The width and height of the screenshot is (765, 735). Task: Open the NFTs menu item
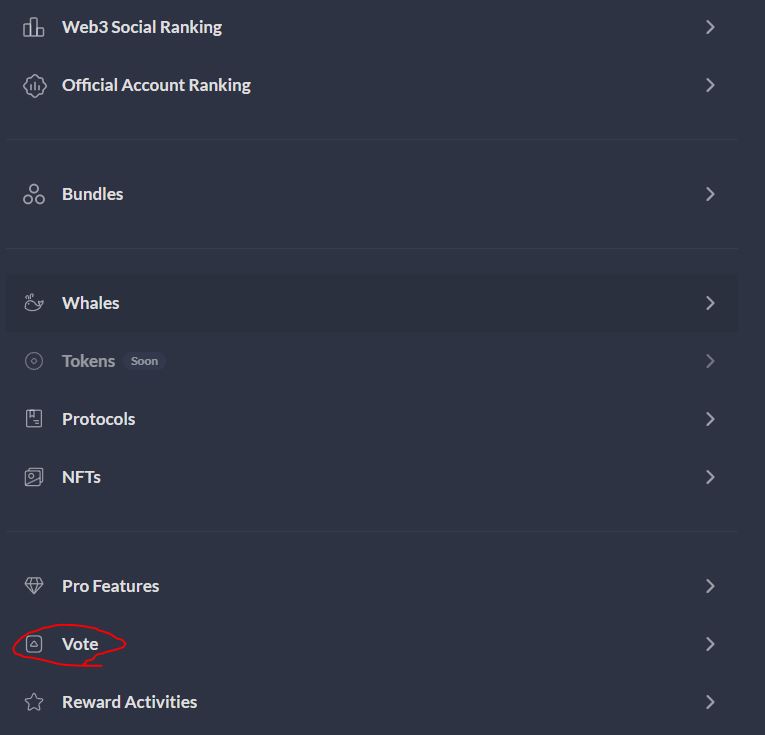point(372,477)
